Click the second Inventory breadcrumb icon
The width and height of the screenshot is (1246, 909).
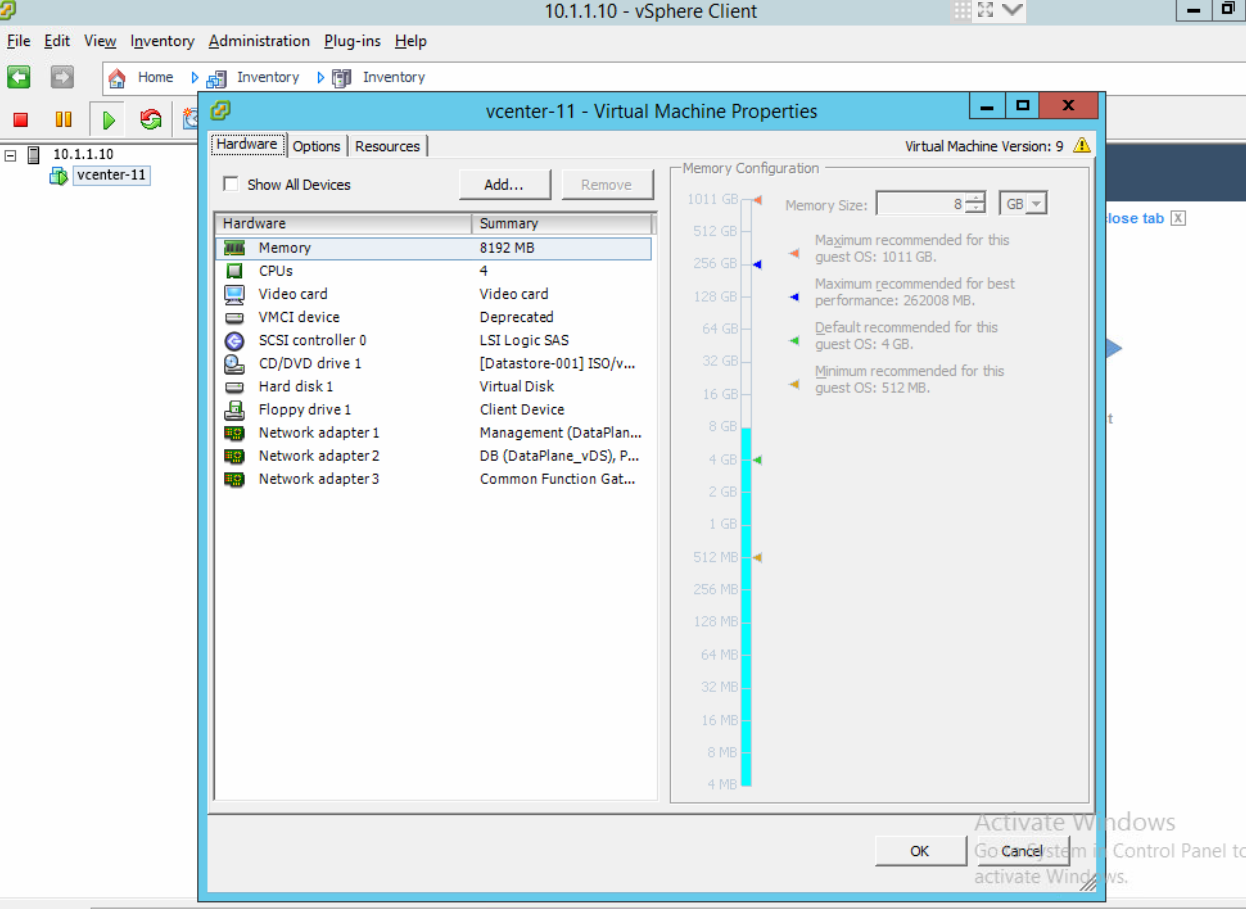(342, 78)
